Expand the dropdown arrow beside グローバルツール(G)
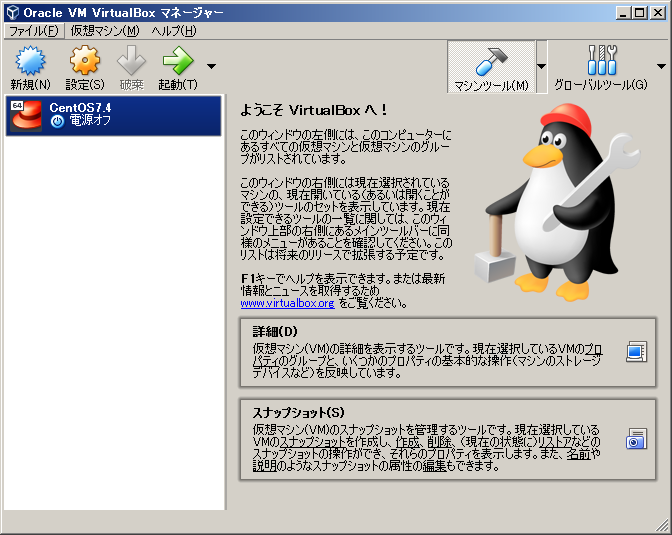 pyautogui.click(x=661, y=66)
